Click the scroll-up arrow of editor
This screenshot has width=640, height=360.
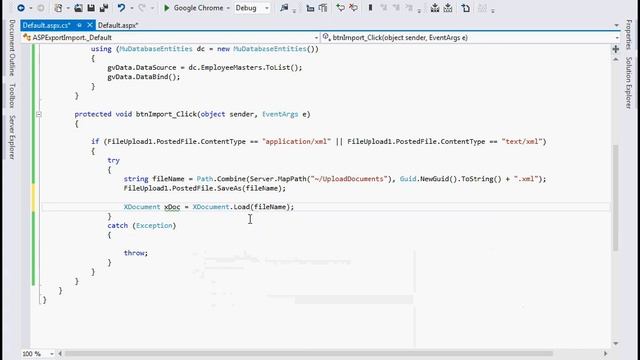(x=616, y=60)
